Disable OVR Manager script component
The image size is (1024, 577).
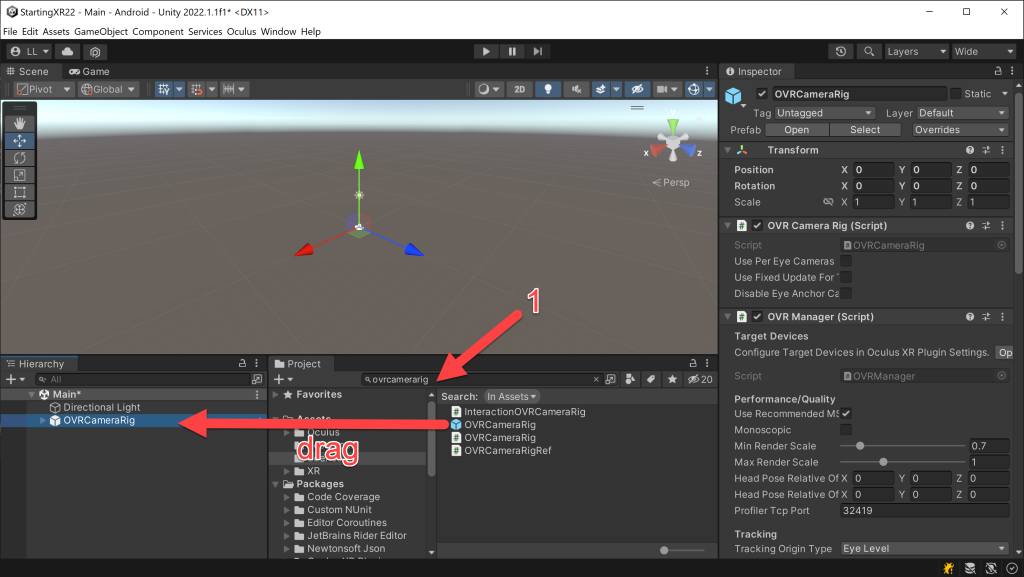[x=757, y=317]
